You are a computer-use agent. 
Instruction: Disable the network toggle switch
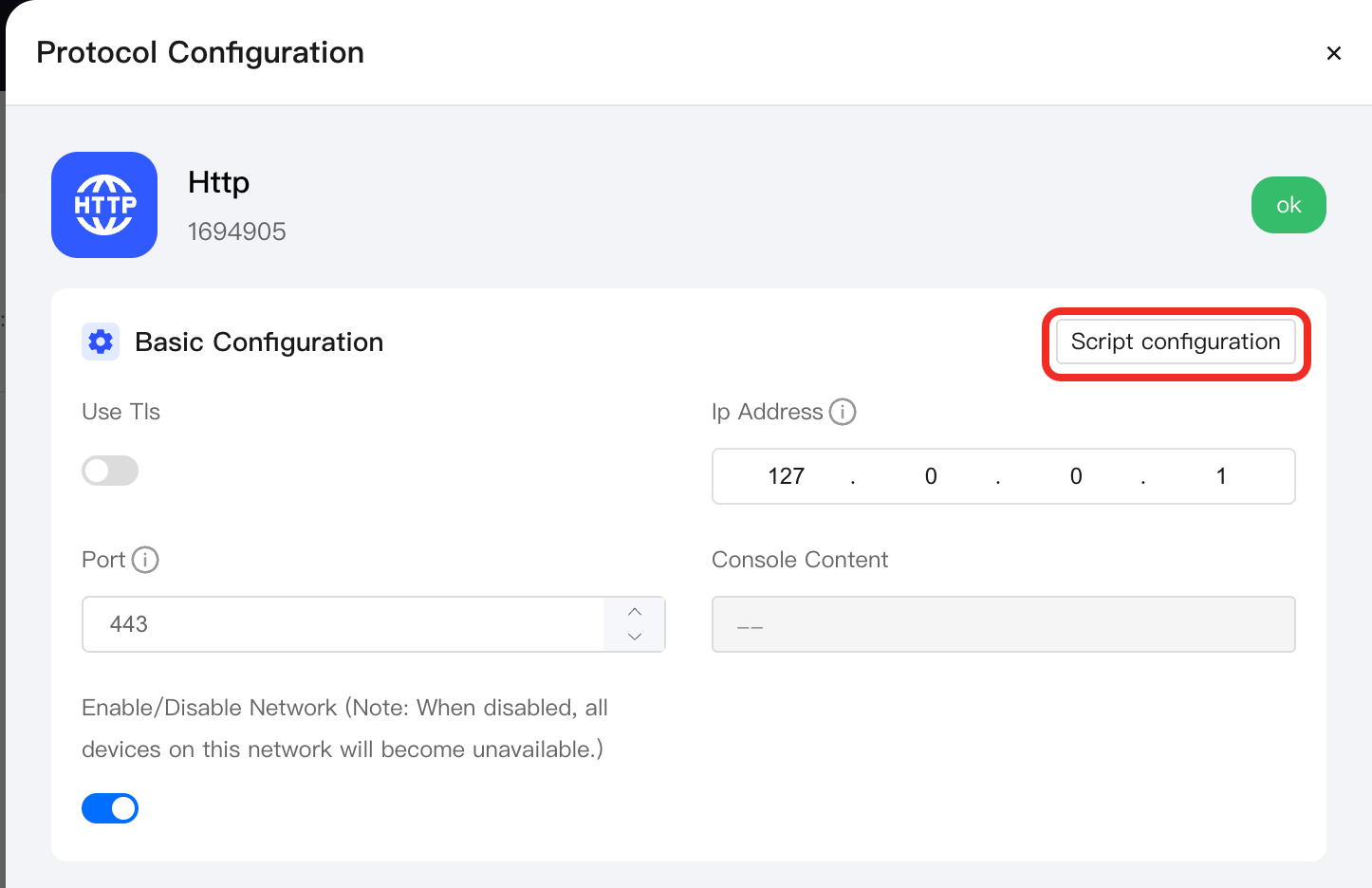[110, 808]
